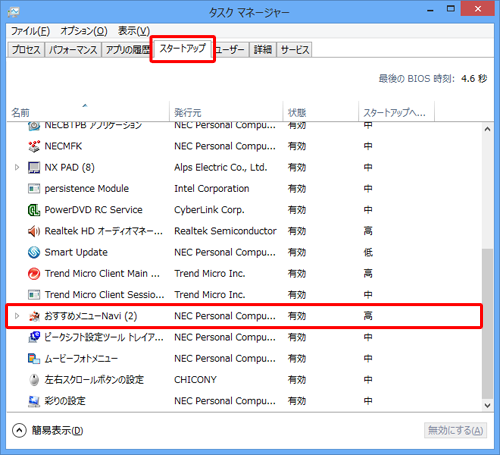Click the 左右スクロールボタンの設定 mouse icon

[x=34, y=380]
